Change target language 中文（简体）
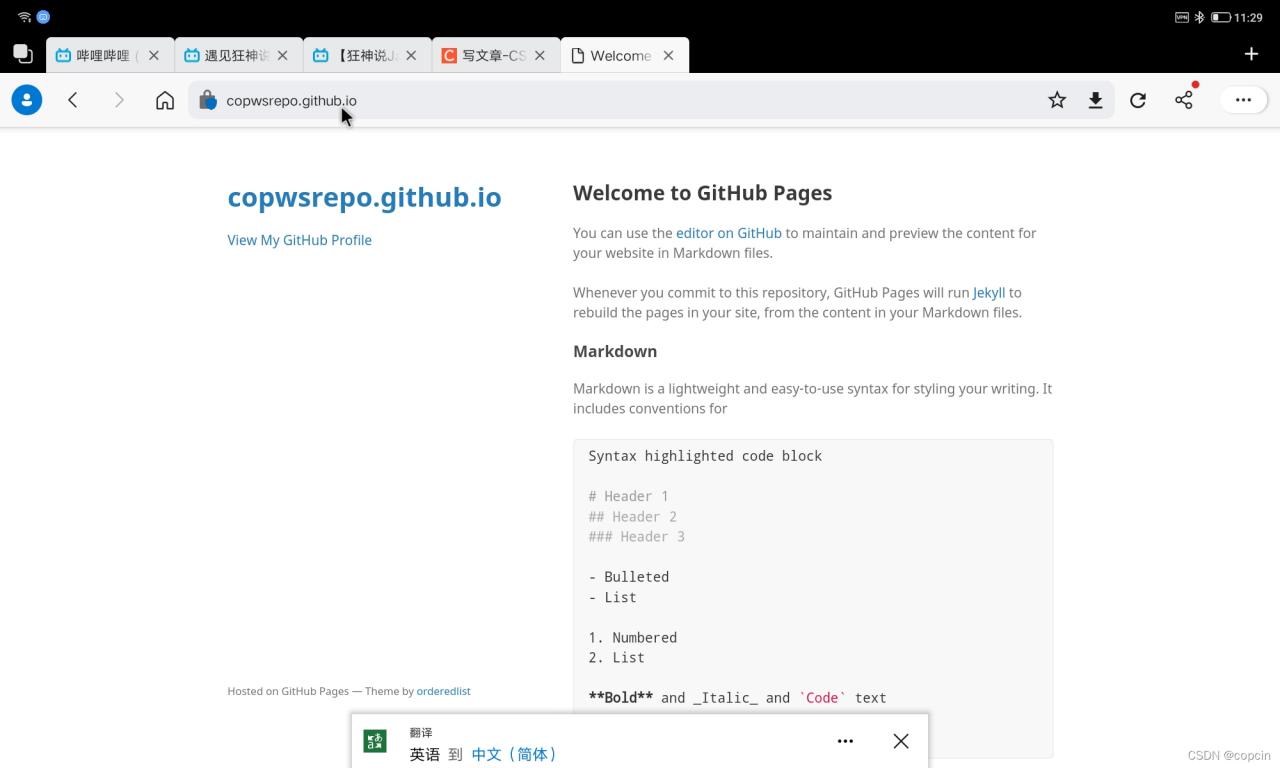The height and width of the screenshot is (768, 1280). point(515,754)
